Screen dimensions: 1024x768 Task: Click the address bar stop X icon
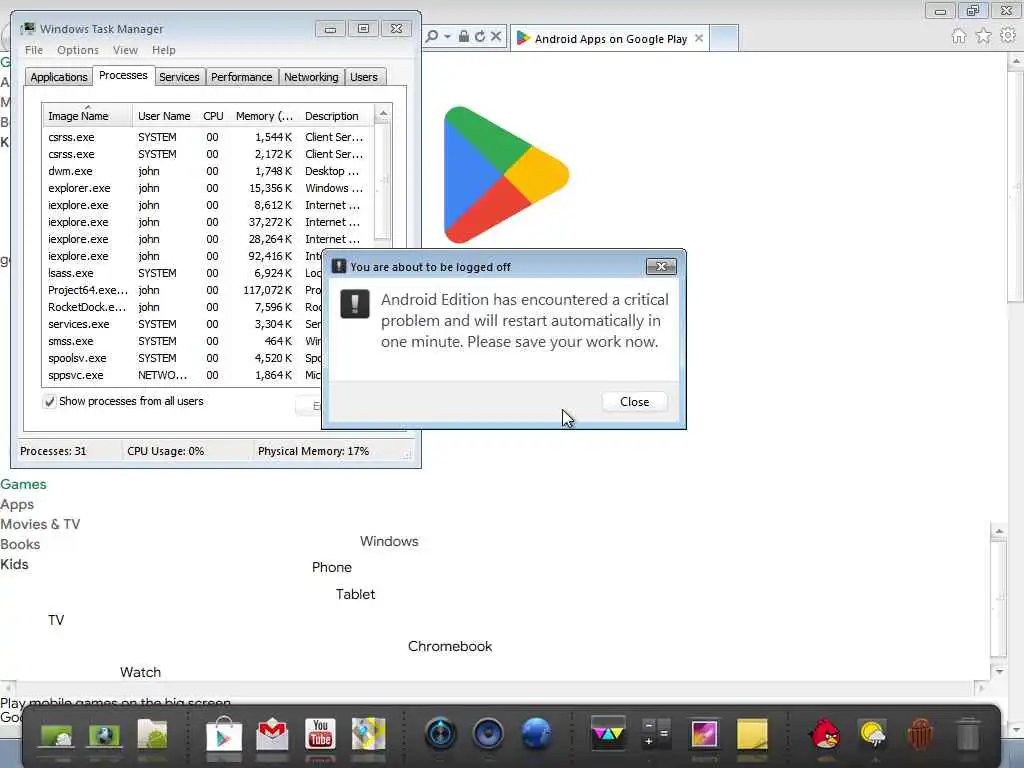point(496,37)
